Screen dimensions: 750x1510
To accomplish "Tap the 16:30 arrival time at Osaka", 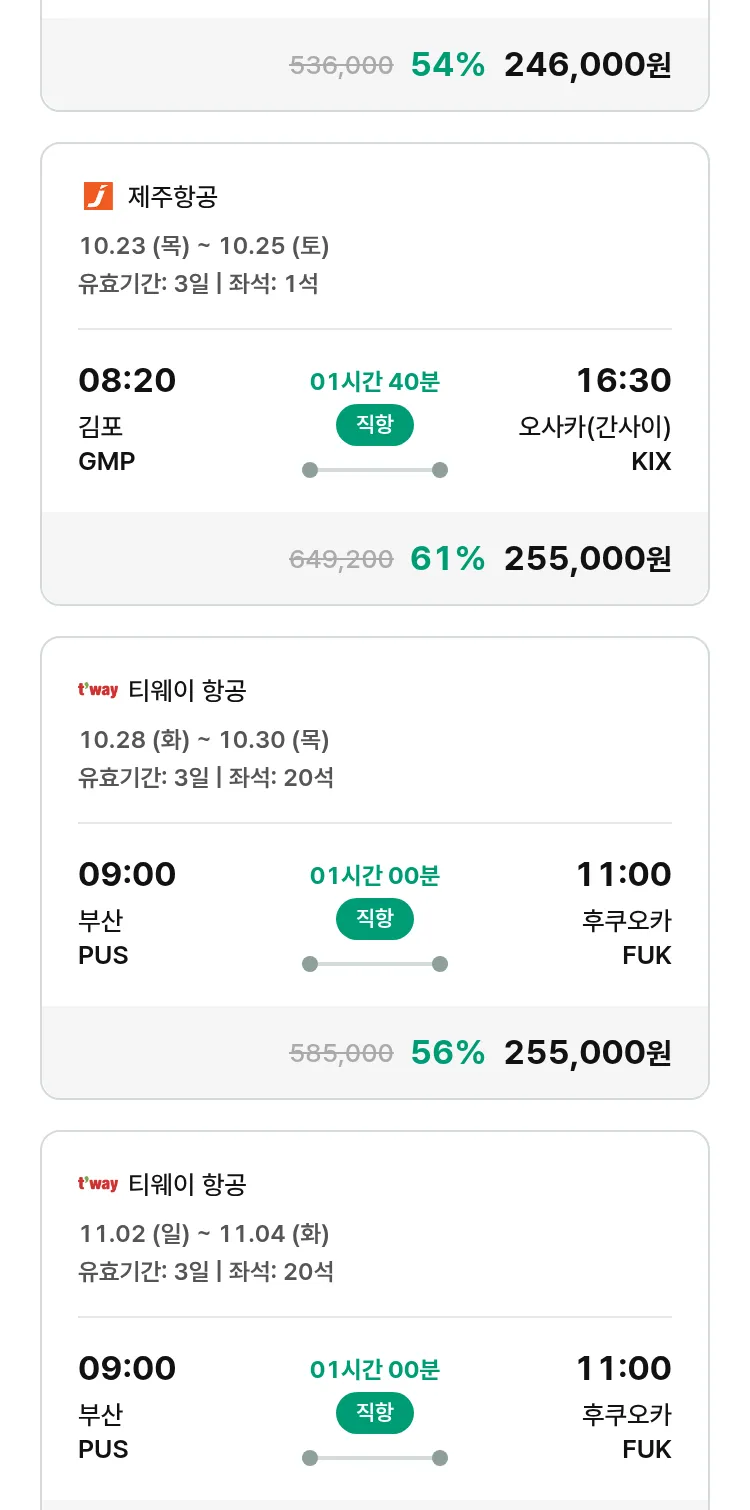I will pos(623,381).
